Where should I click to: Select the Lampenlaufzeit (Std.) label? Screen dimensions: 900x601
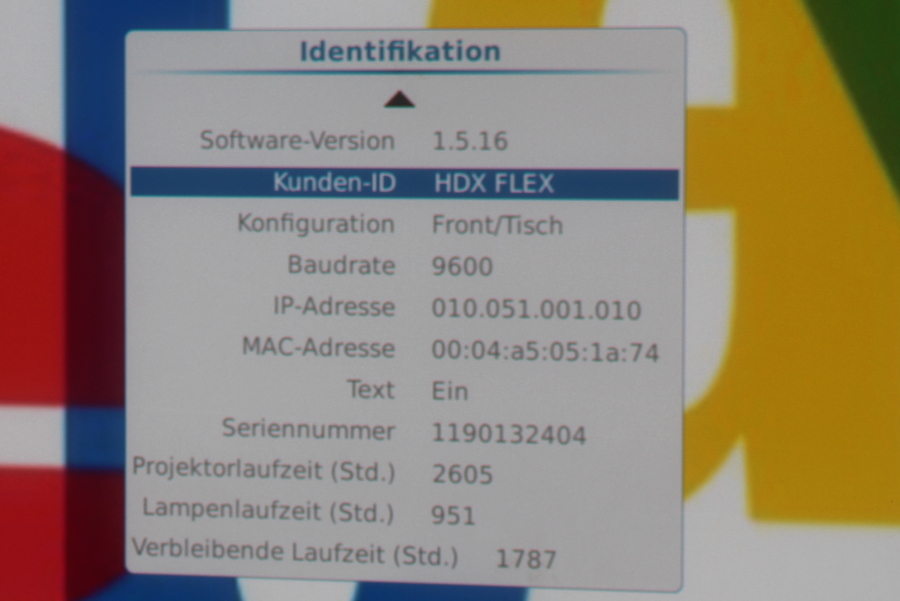point(269,511)
